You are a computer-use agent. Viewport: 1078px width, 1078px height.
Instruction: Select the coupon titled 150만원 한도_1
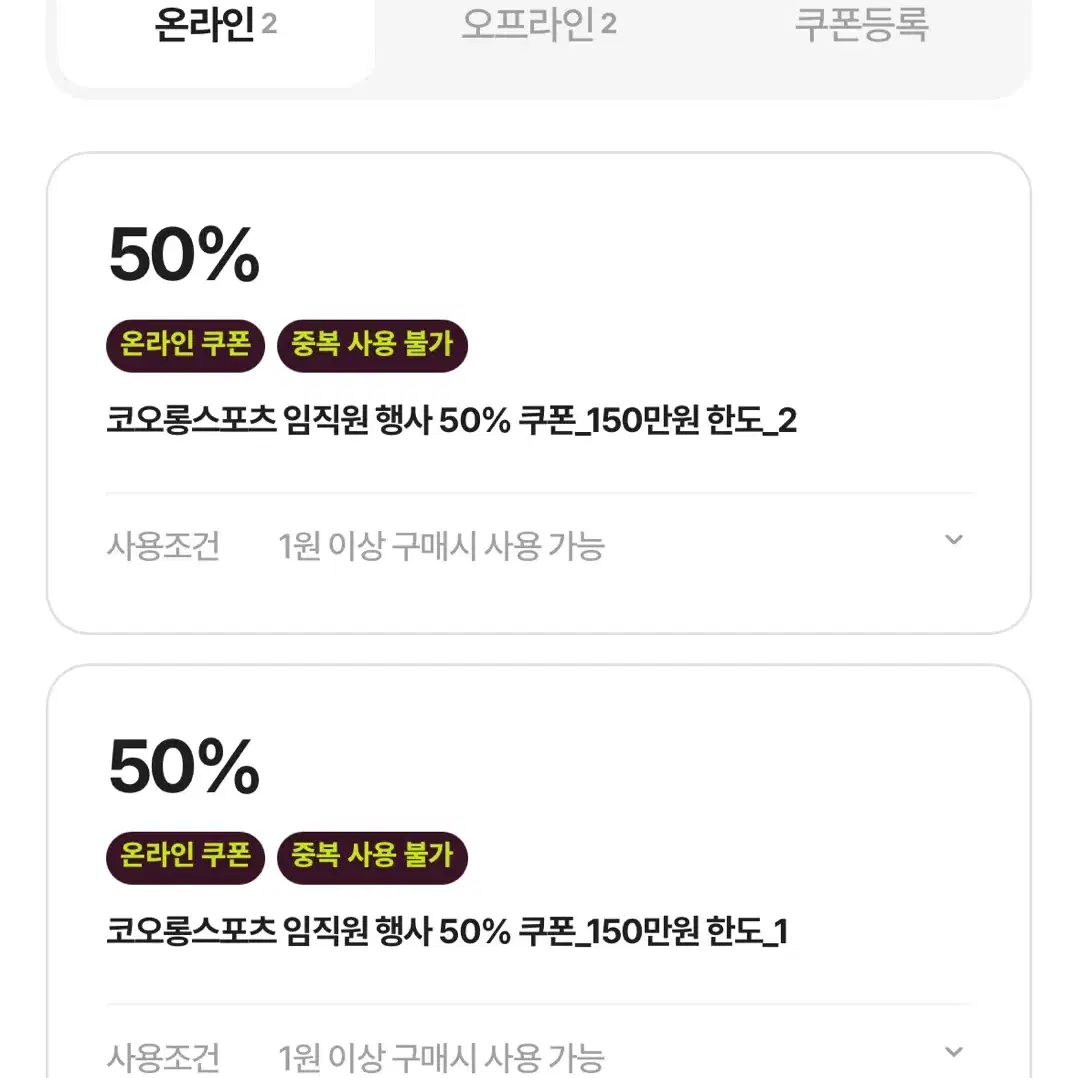447,931
